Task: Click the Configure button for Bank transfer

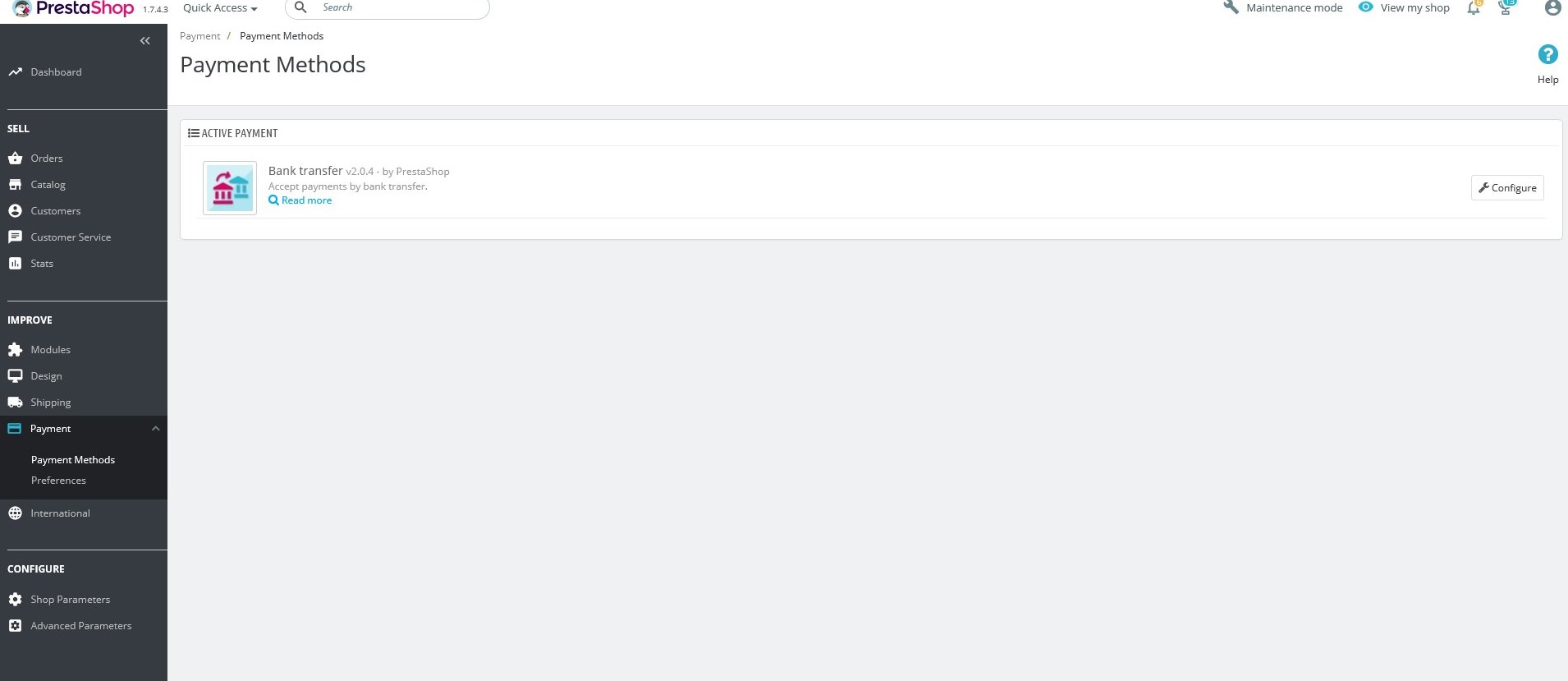Action: pos(1507,188)
